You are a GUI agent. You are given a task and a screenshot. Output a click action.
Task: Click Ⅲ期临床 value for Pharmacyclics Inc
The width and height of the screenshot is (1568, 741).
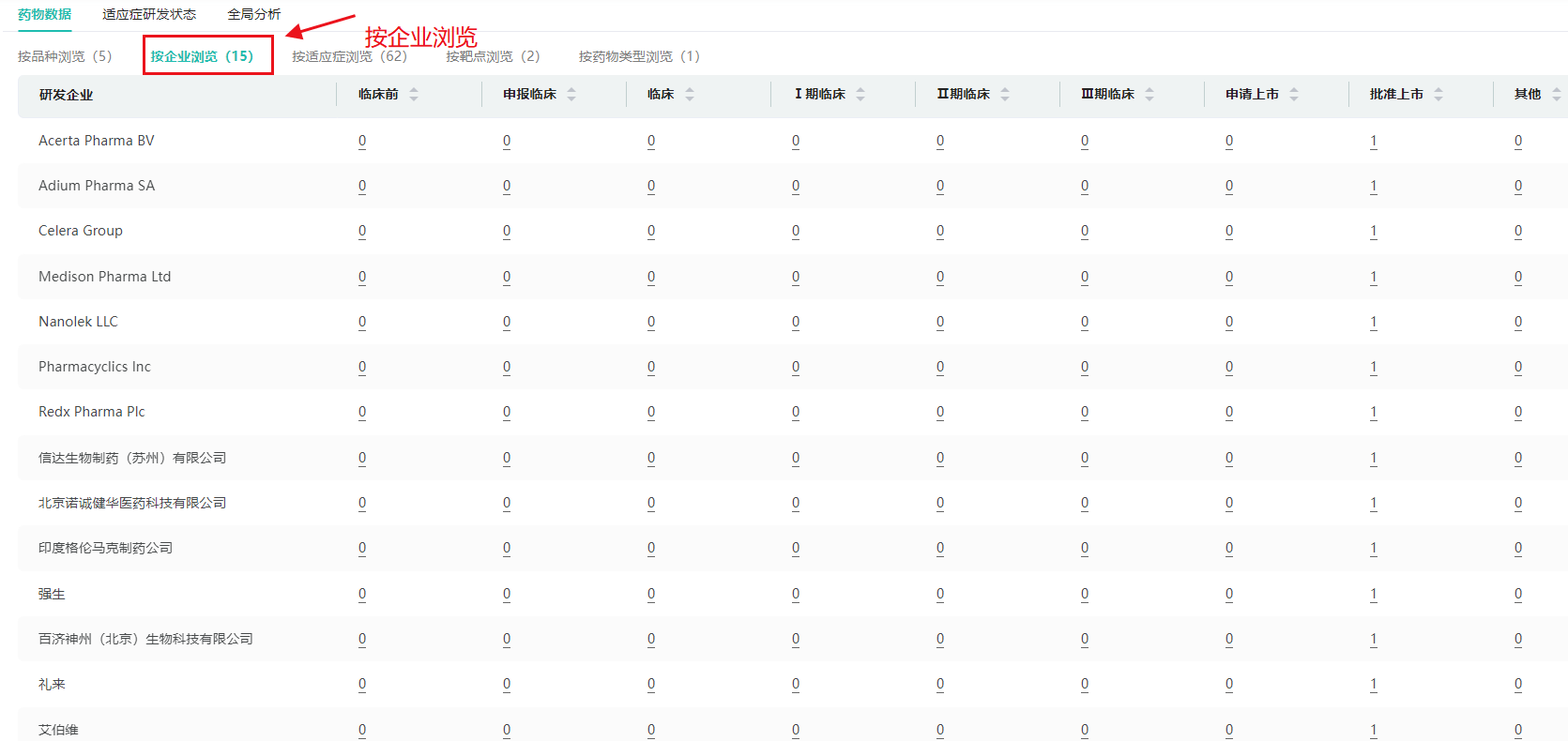[1085, 368]
